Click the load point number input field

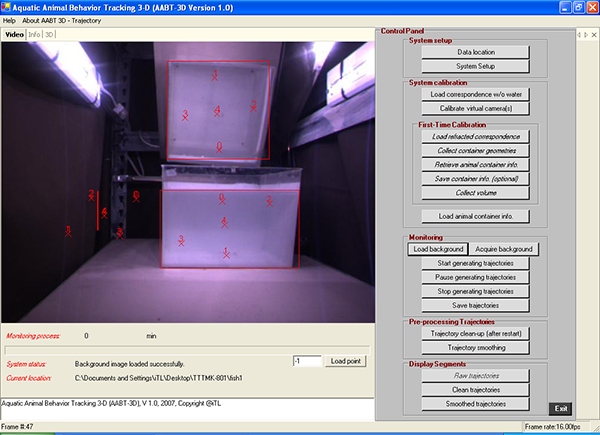tap(307, 361)
